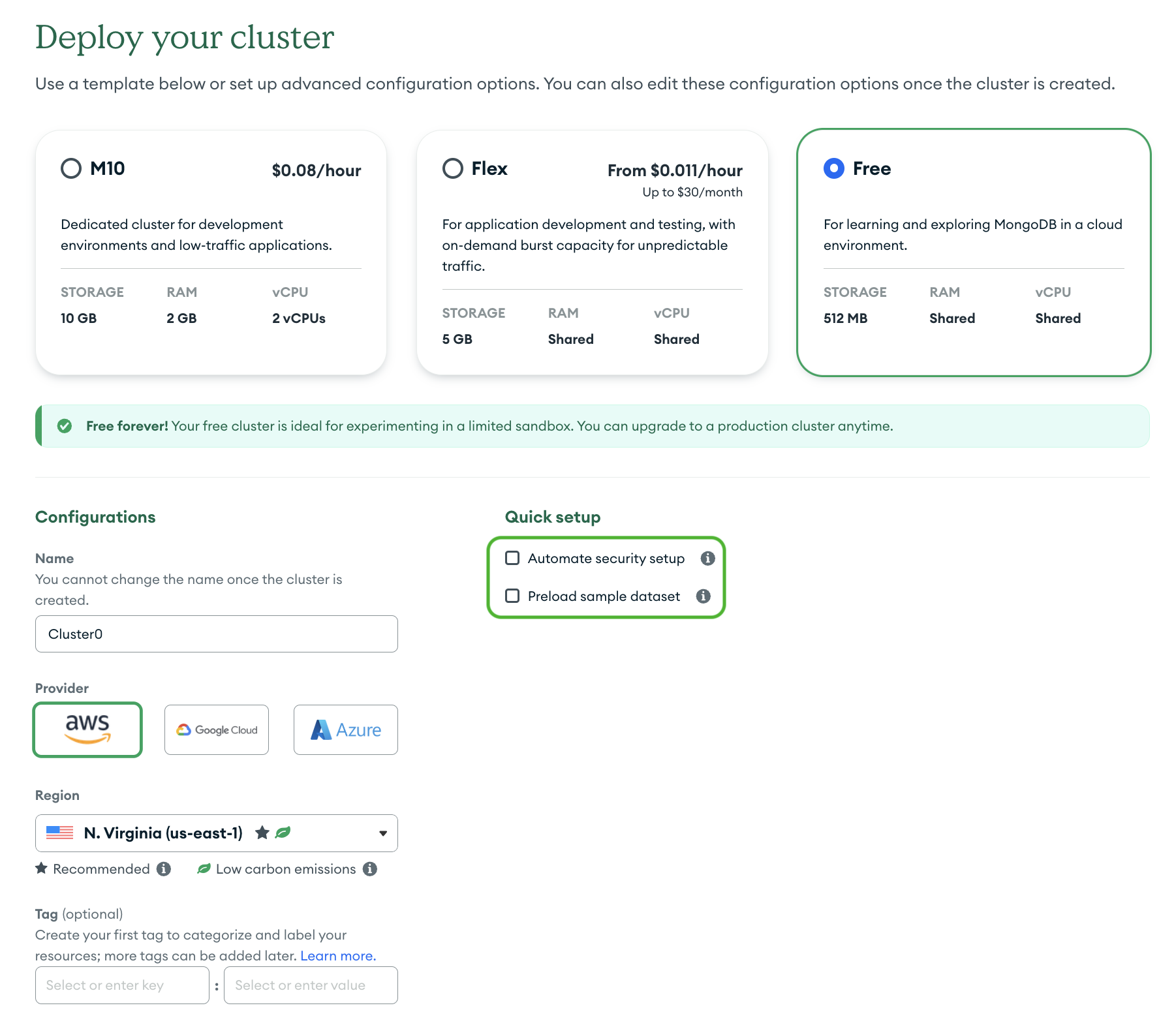
Task: Select the Flex cluster radio button
Action: (x=452, y=168)
